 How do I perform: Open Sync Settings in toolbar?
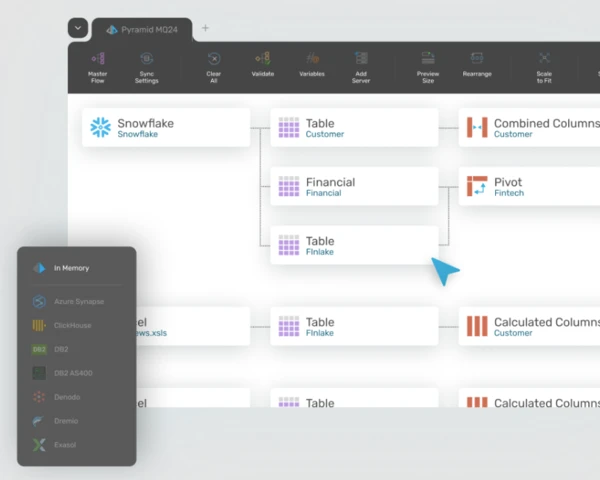[x=147, y=67]
